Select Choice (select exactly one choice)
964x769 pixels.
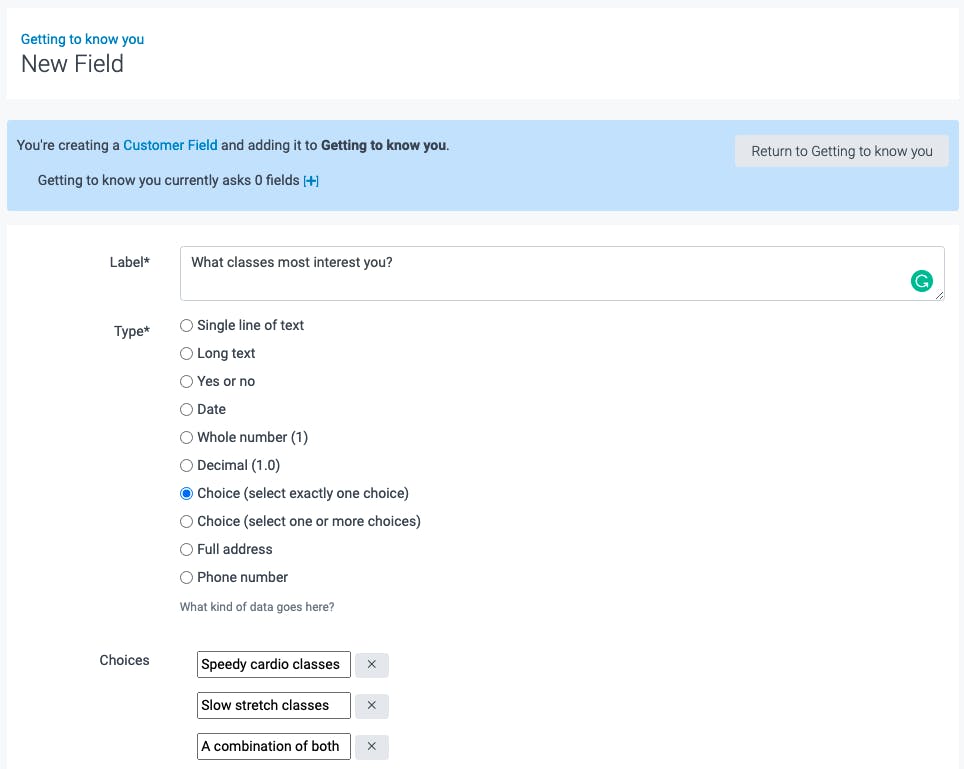click(186, 493)
